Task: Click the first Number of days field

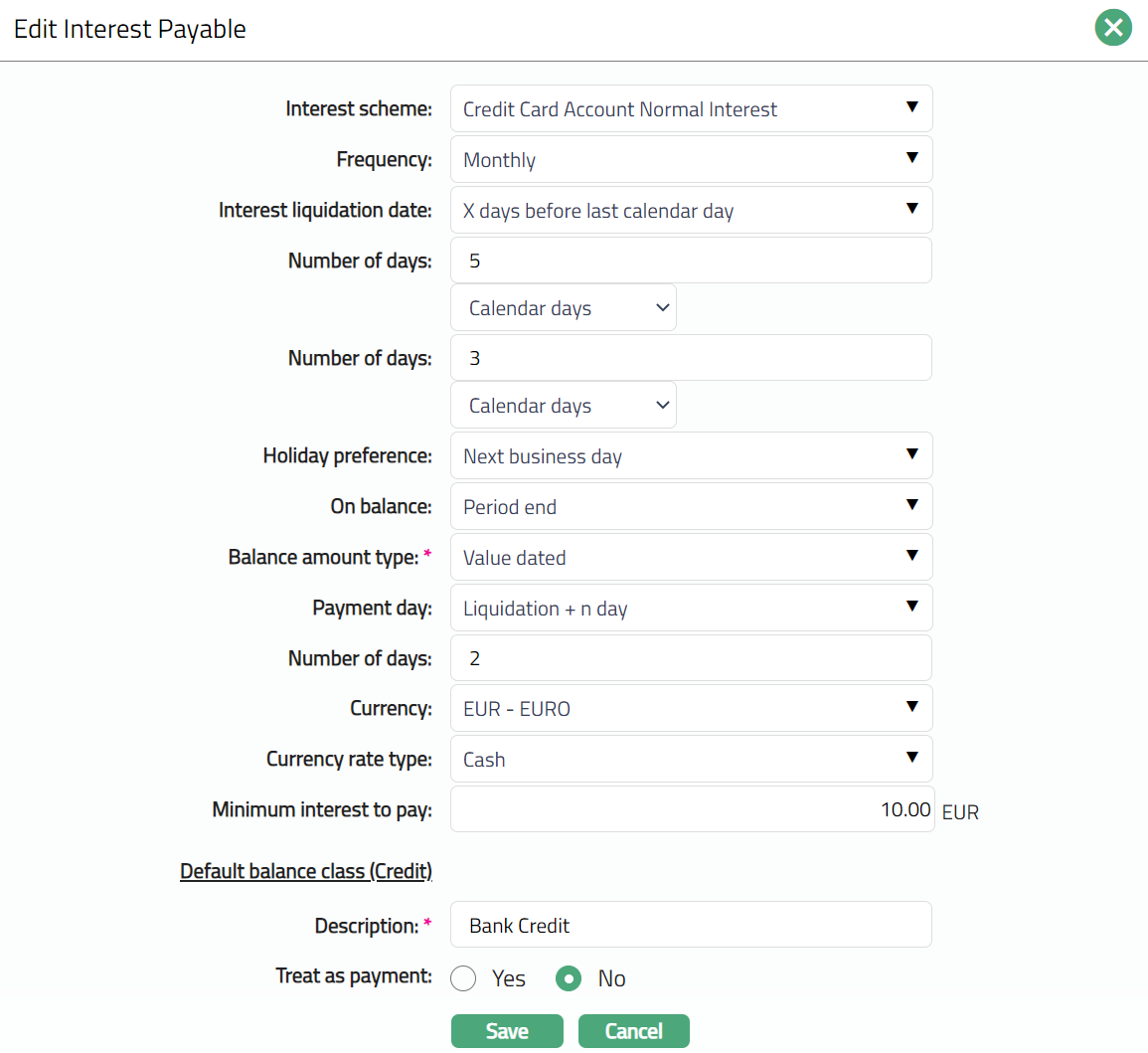Action: coord(691,261)
